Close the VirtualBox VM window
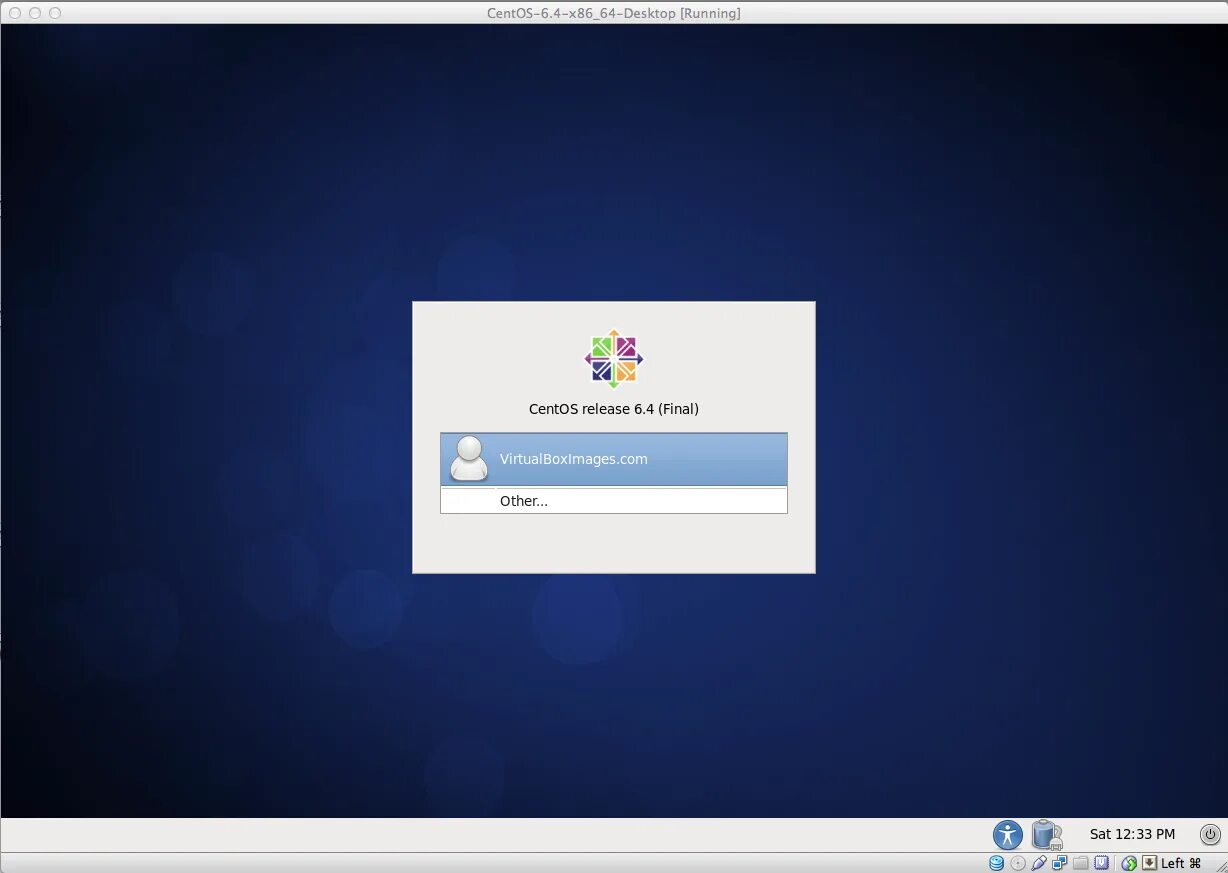1228x873 pixels. click(x=15, y=13)
